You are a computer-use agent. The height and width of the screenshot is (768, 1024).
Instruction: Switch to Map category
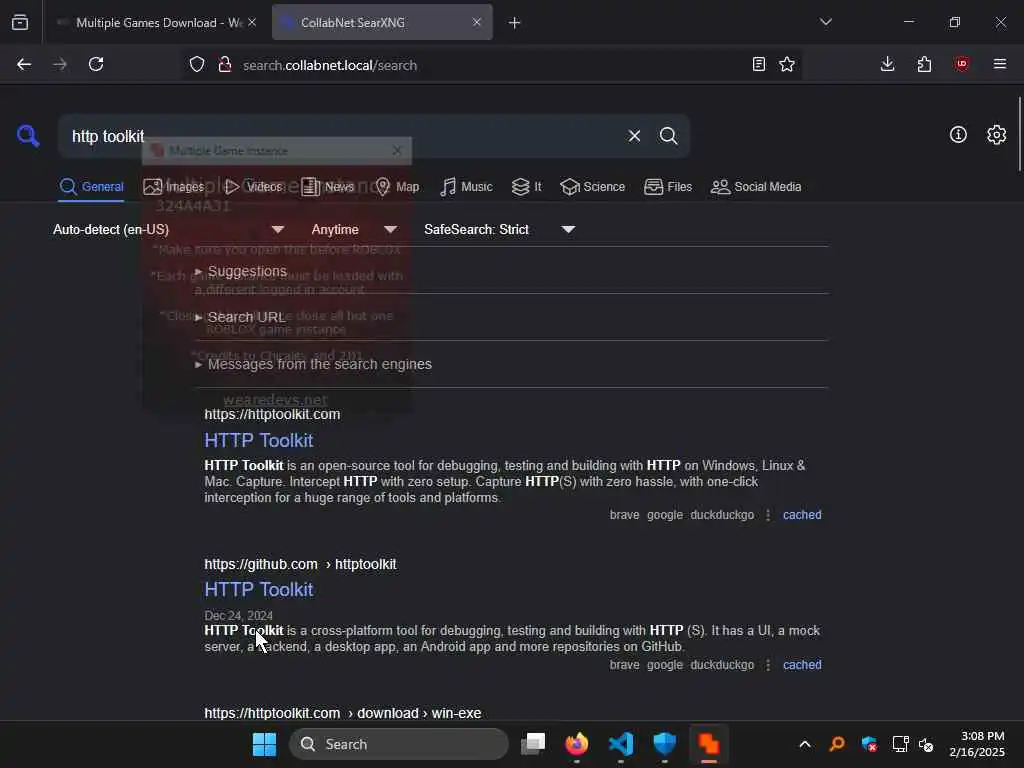coord(397,187)
